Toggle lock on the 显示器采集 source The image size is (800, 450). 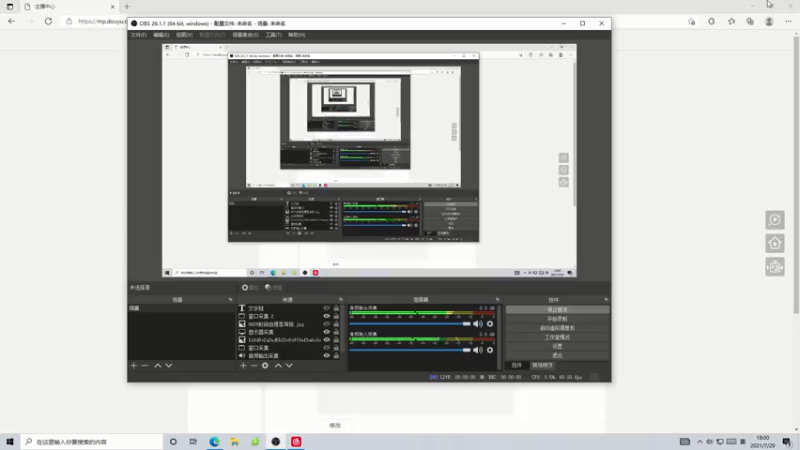336,332
